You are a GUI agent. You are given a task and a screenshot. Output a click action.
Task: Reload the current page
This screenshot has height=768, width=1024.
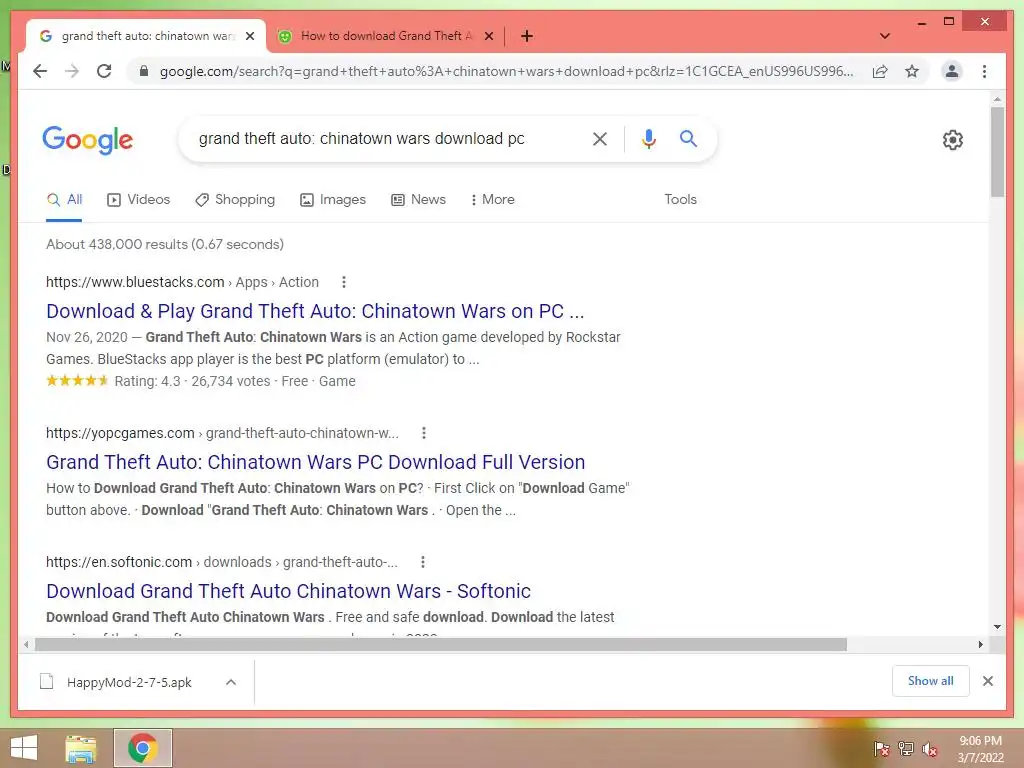pyautogui.click(x=104, y=71)
